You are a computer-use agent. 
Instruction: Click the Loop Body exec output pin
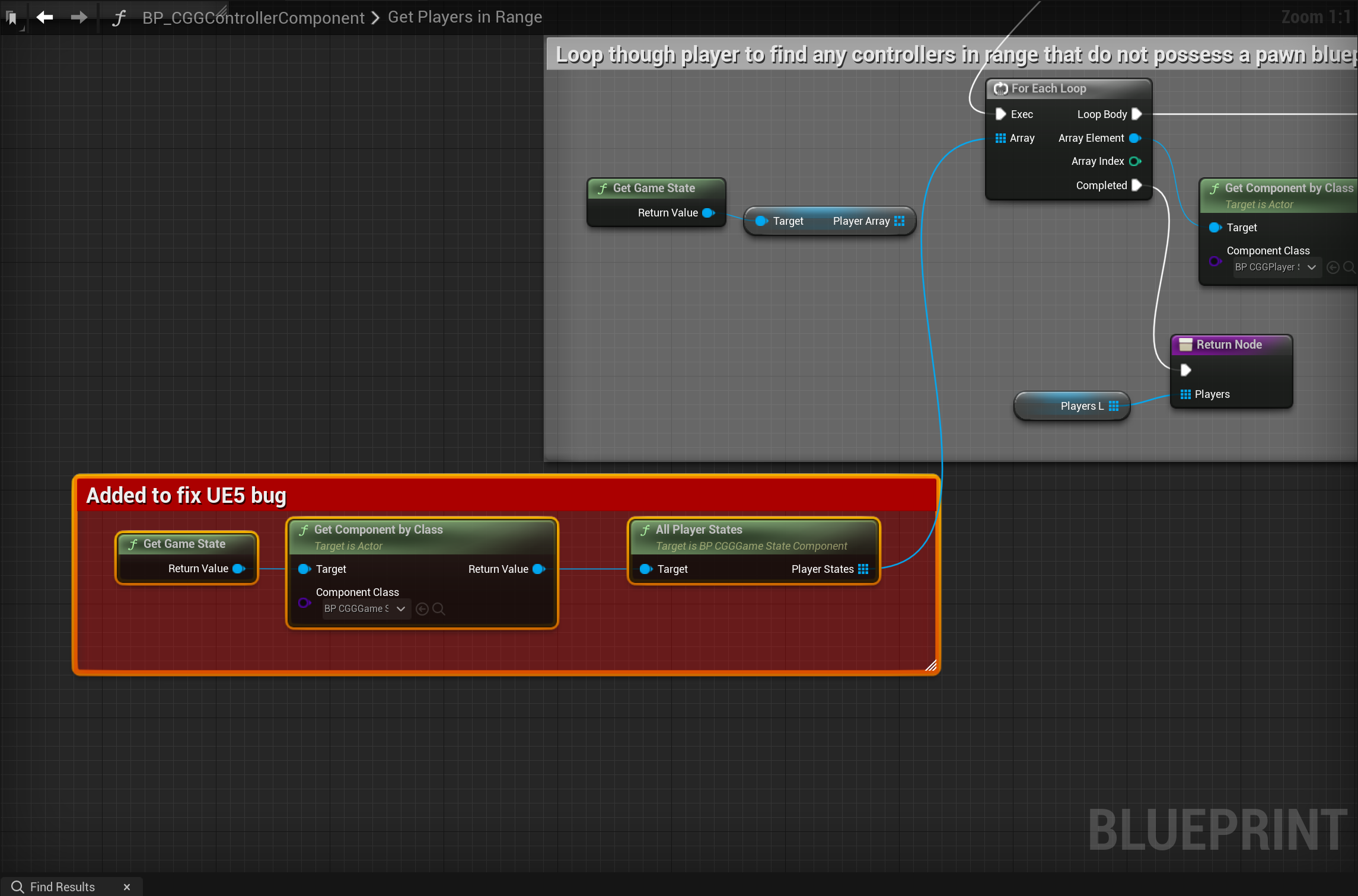[1136, 114]
